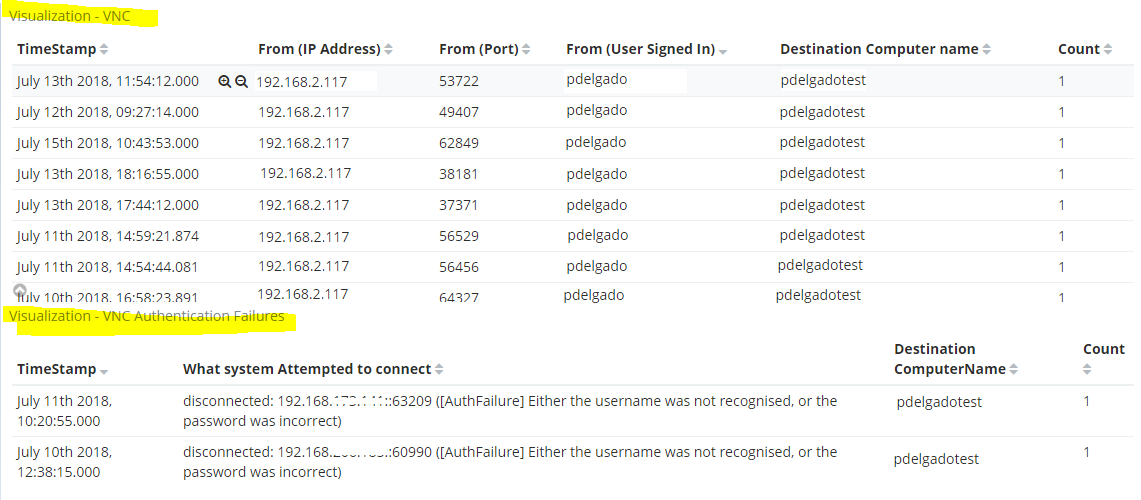Open the Visualization - VNC panel title
The height and width of the screenshot is (500, 1141).
tap(70, 16)
